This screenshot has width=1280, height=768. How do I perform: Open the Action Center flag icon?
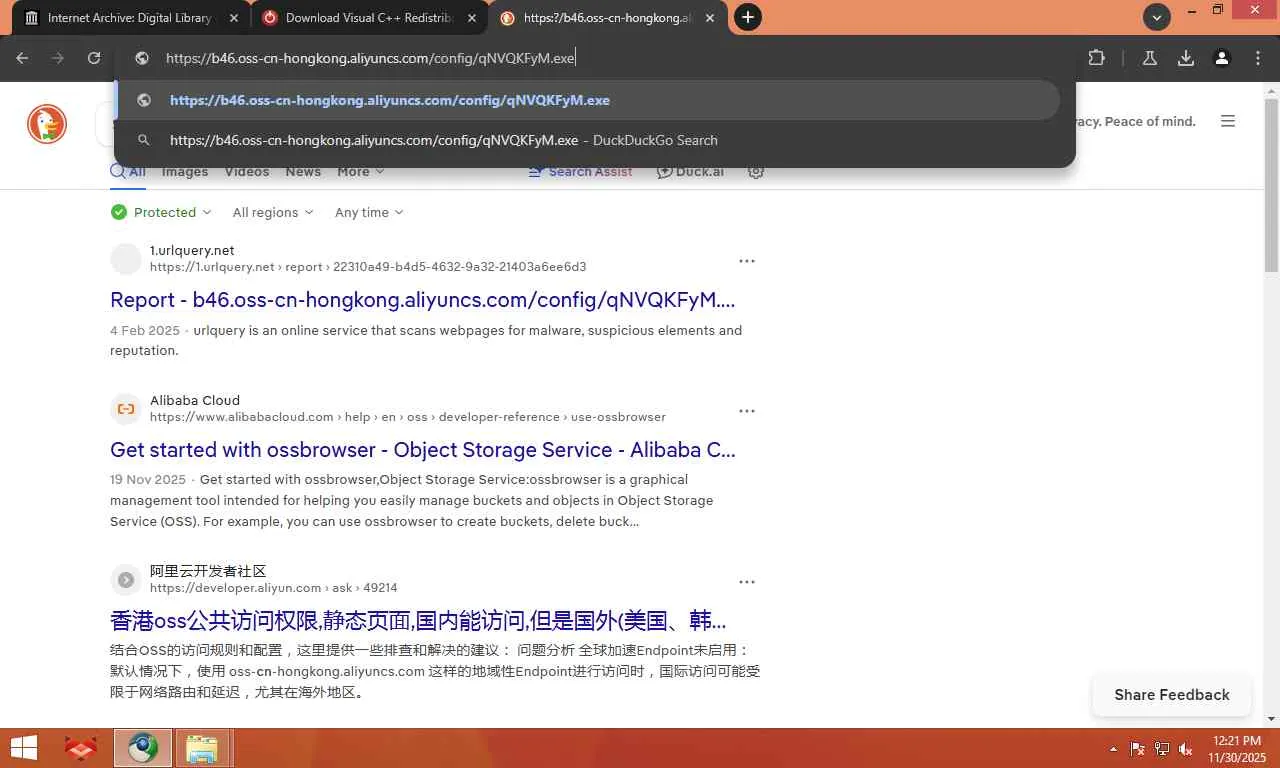(x=1138, y=749)
